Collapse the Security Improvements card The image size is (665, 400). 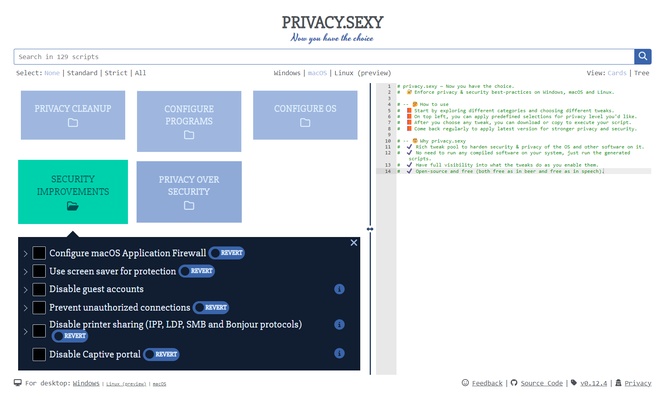[x=73, y=192]
